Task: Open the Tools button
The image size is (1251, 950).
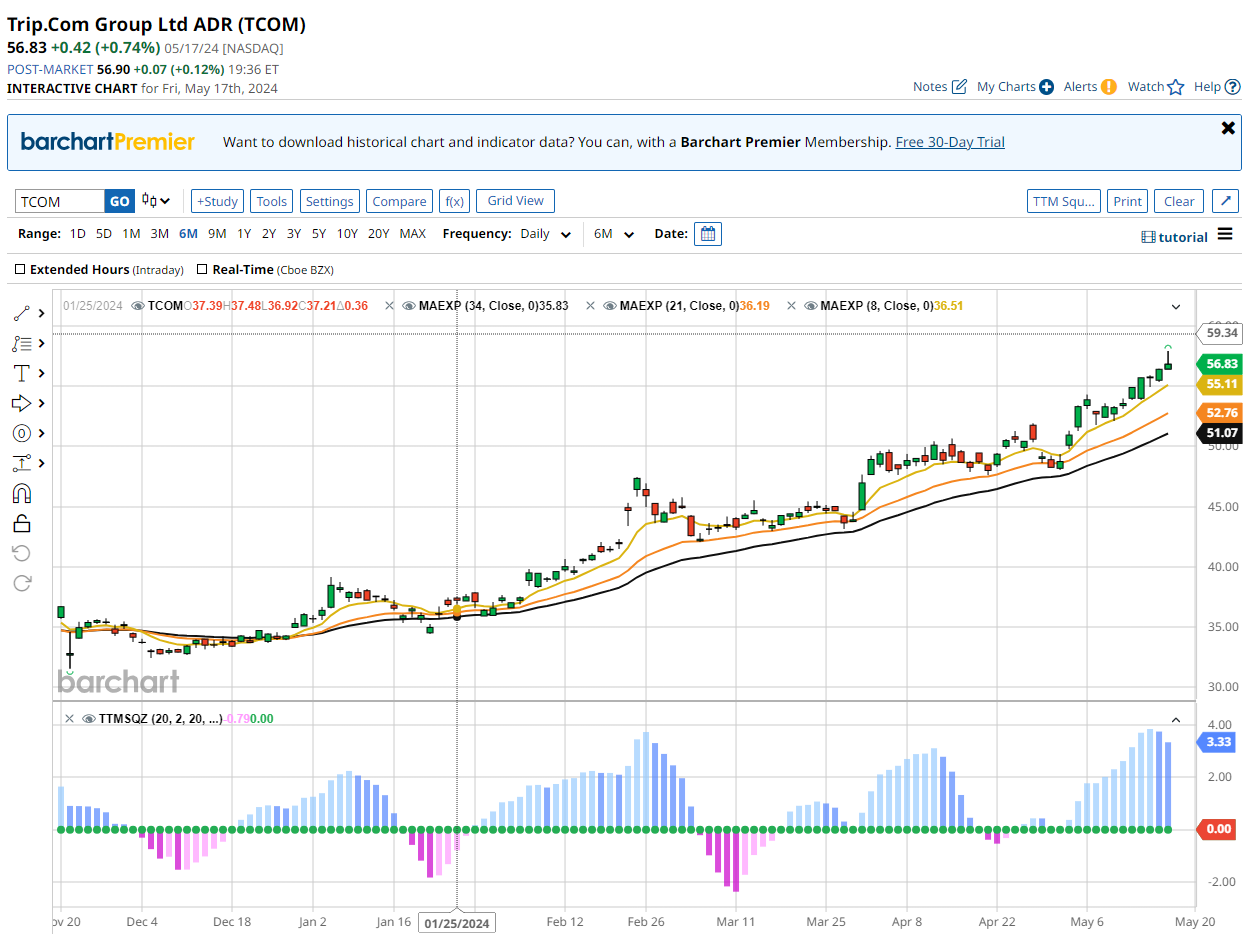Action: pos(272,201)
